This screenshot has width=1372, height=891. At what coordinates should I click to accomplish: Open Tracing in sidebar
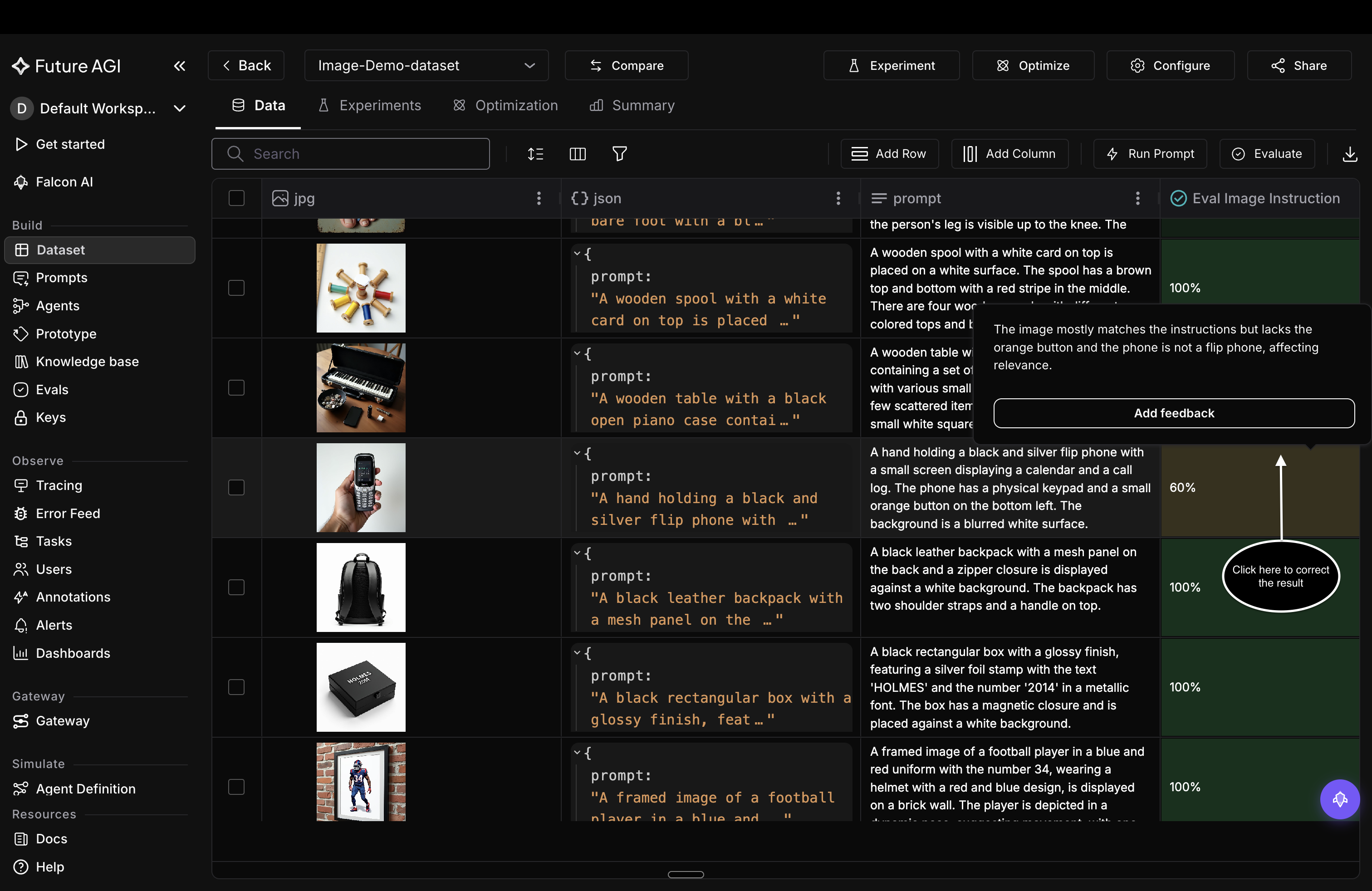click(x=99, y=485)
